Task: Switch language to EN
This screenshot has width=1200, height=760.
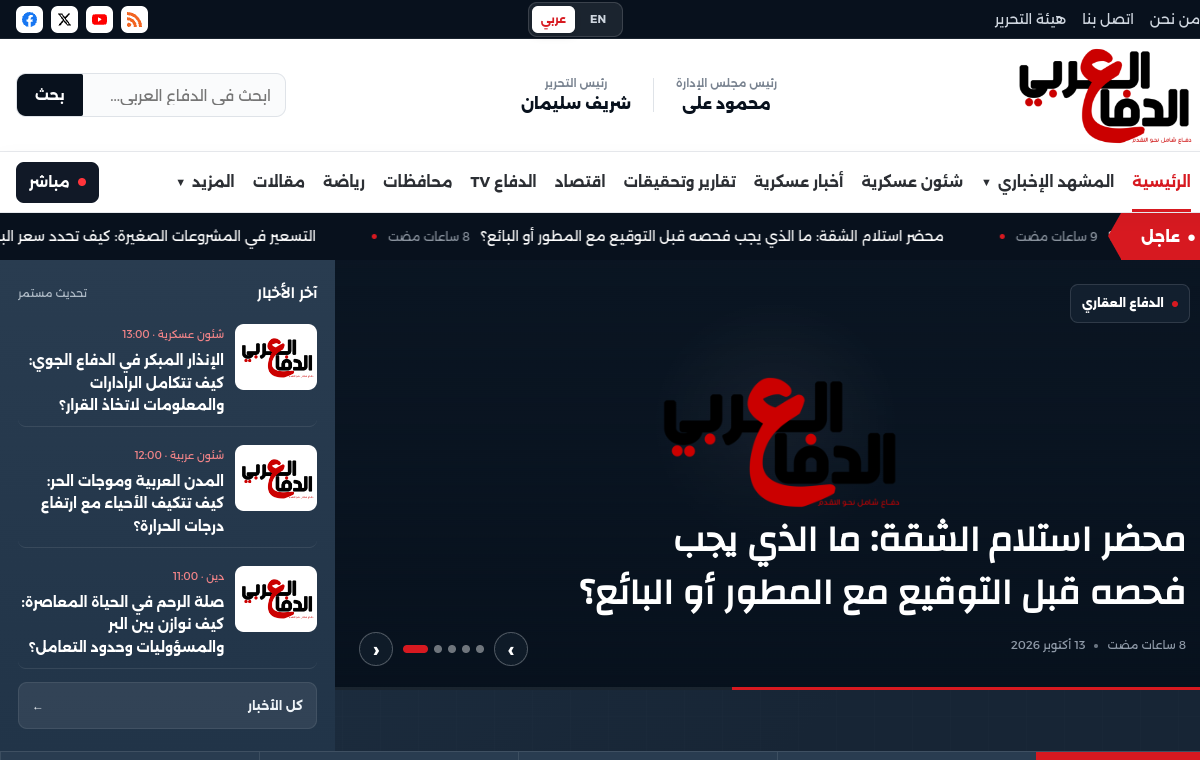Action: click(598, 19)
